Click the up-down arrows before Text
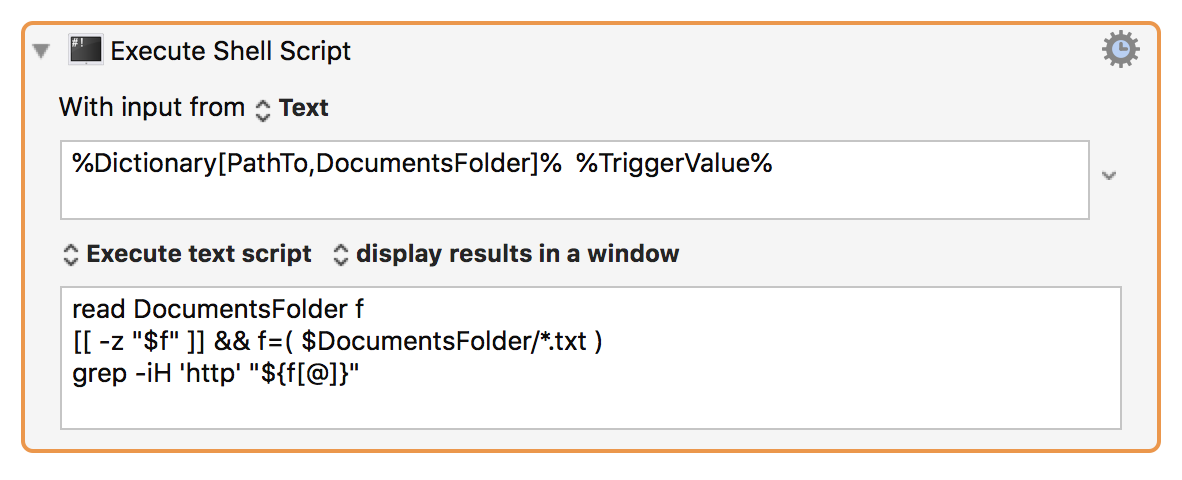The width and height of the screenshot is (1182, 480). click(263, 109)
